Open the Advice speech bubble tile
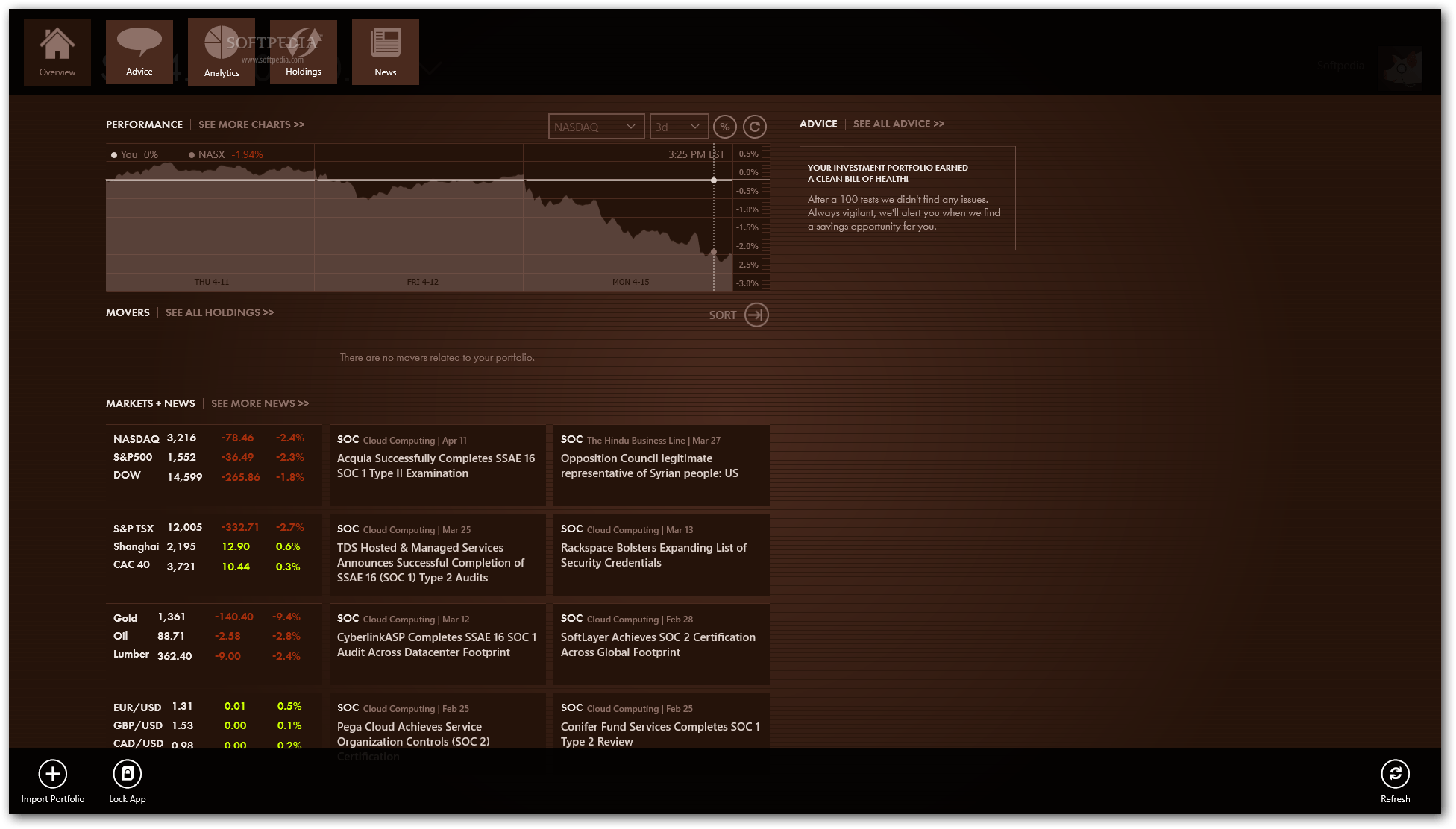This screenshot has width=1456, height=829. click(x=139, y=52)
